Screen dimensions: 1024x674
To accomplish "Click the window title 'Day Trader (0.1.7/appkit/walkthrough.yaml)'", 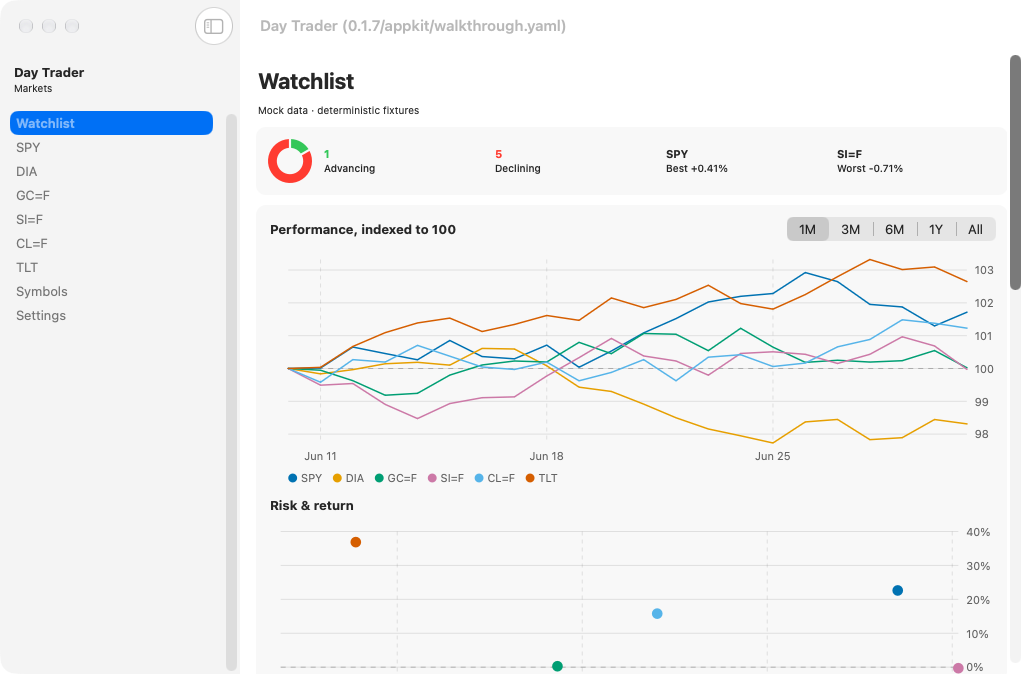I will point(413,26).
